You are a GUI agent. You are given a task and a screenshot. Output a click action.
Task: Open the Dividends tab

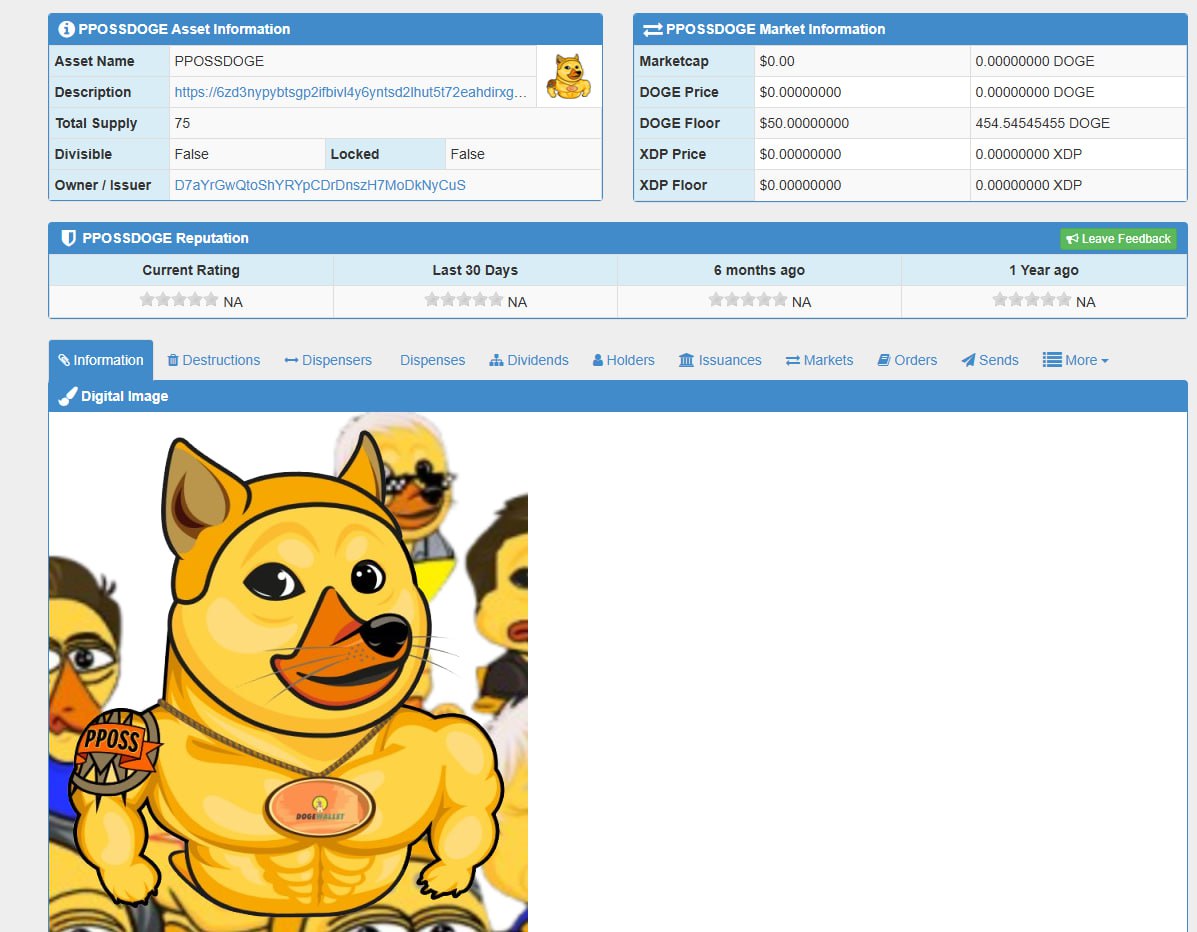[529, 360]
